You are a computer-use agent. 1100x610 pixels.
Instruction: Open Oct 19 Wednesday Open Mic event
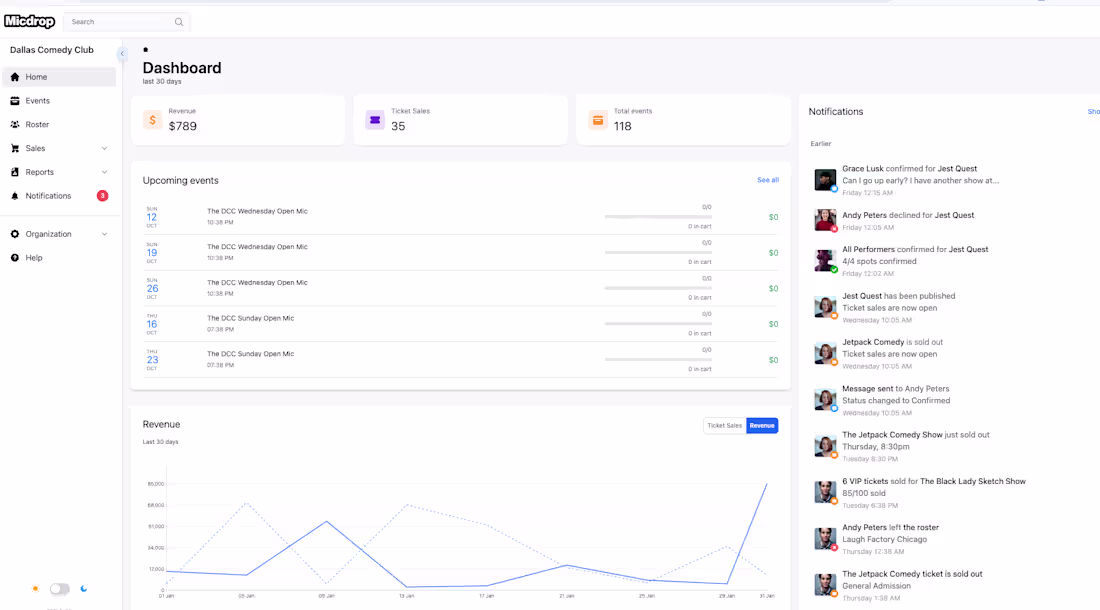[461, 252]
